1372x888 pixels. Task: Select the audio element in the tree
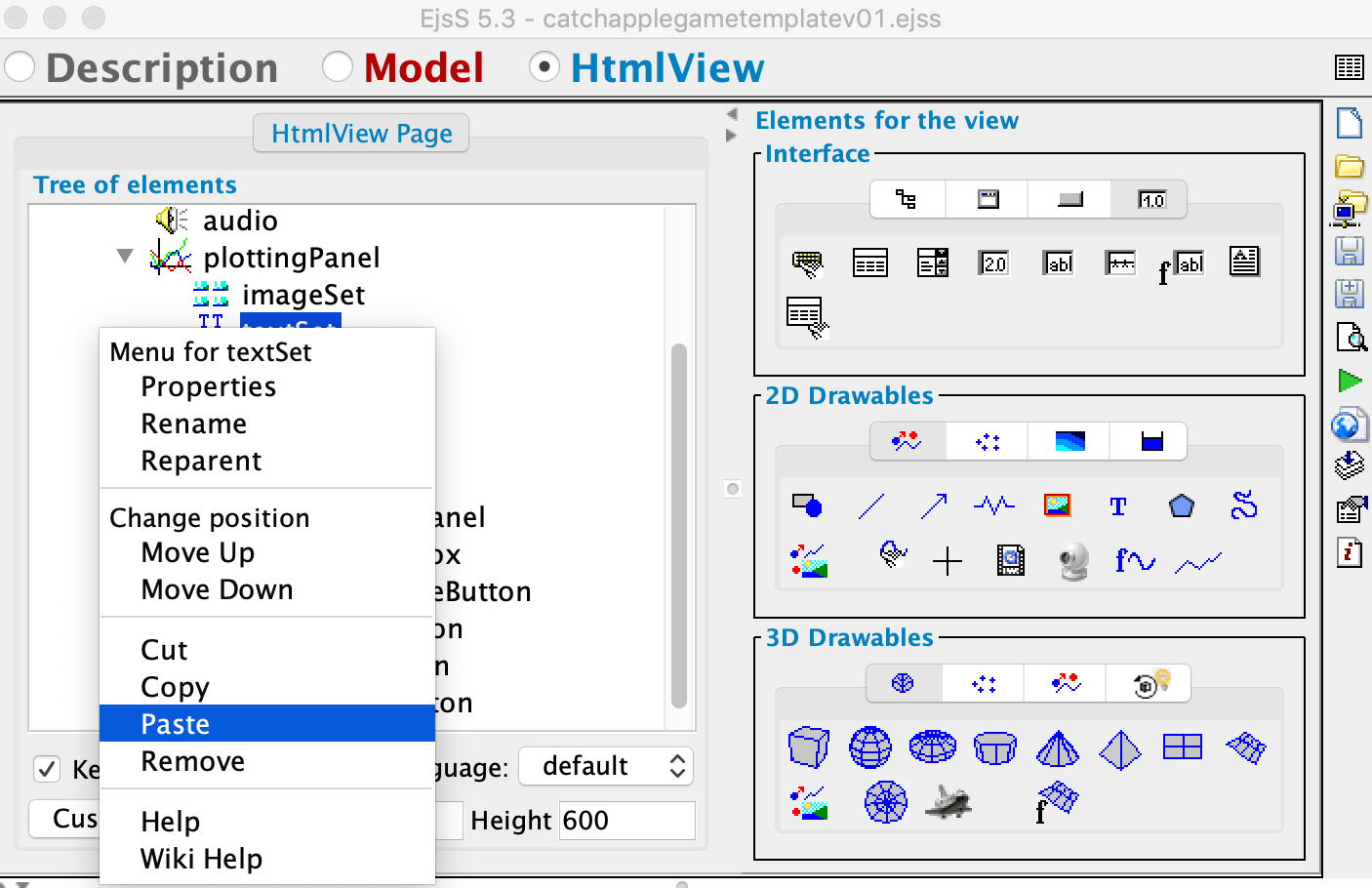point(240,222)
